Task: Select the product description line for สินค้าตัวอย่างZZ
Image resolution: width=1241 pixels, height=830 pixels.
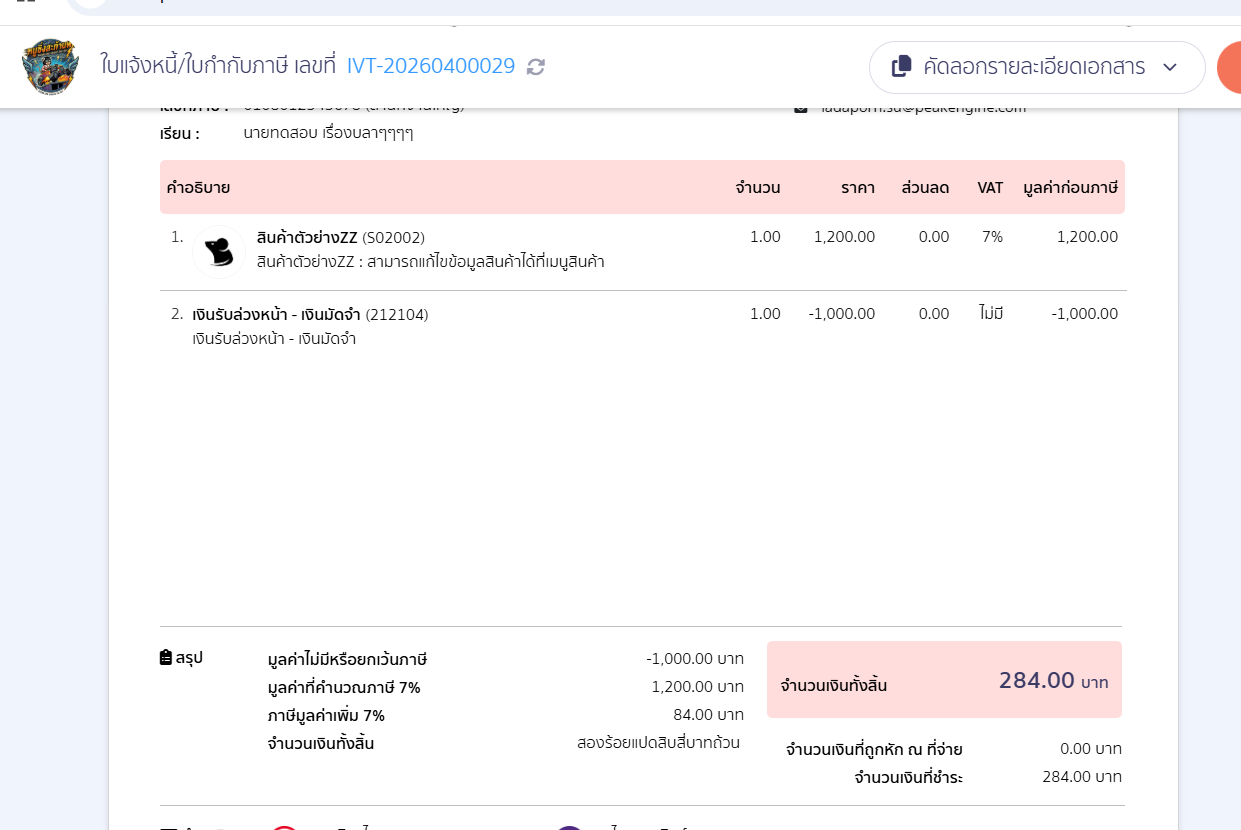Action: pyautogui.click(x=431, y=262)
